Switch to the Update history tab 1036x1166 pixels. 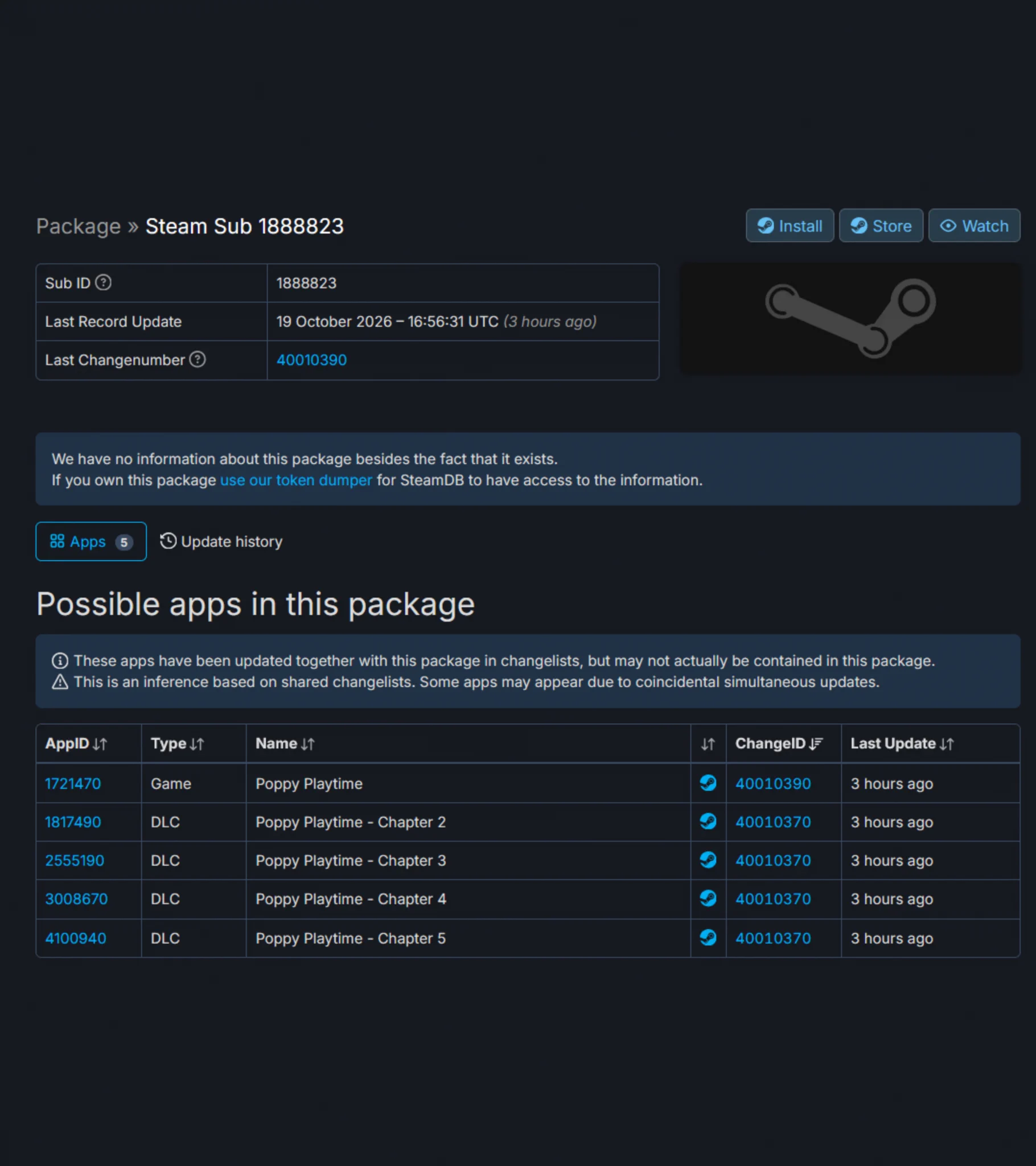pyautogui.click(x=221, y=541)
